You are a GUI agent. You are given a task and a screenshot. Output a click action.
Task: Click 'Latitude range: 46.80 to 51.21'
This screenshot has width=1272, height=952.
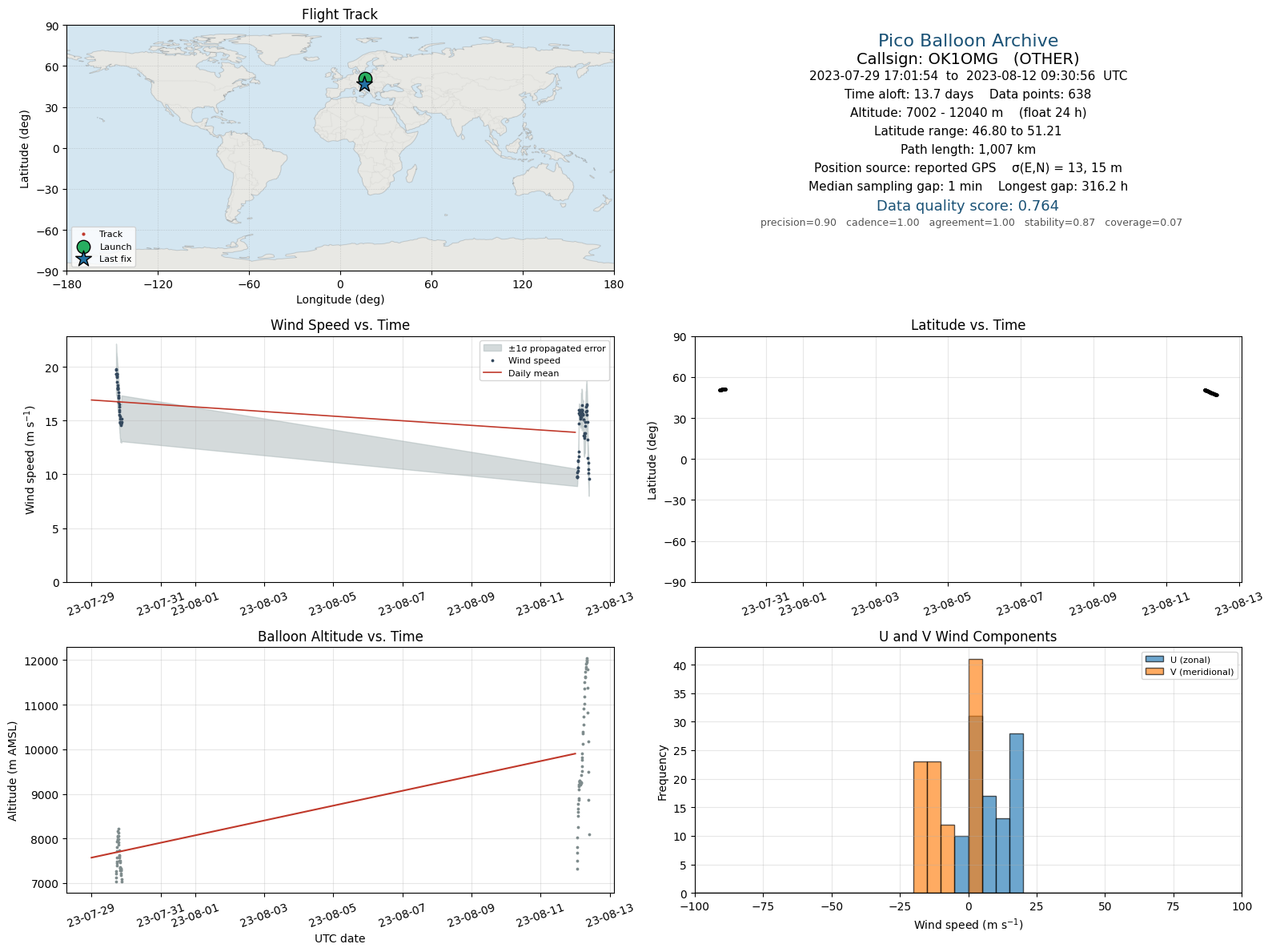968,131
